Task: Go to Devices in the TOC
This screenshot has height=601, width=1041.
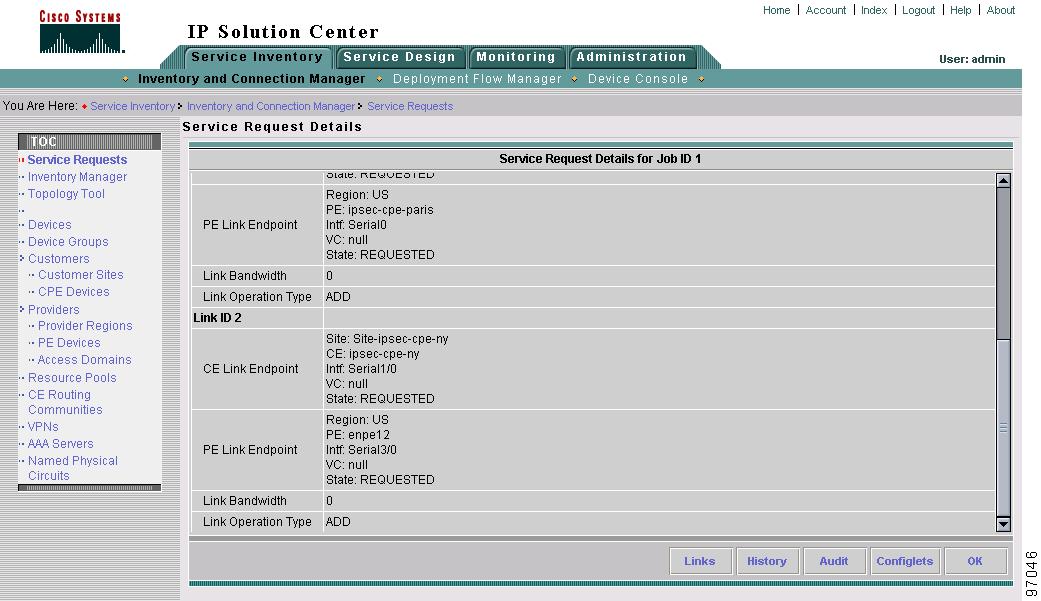Action: 50,224
